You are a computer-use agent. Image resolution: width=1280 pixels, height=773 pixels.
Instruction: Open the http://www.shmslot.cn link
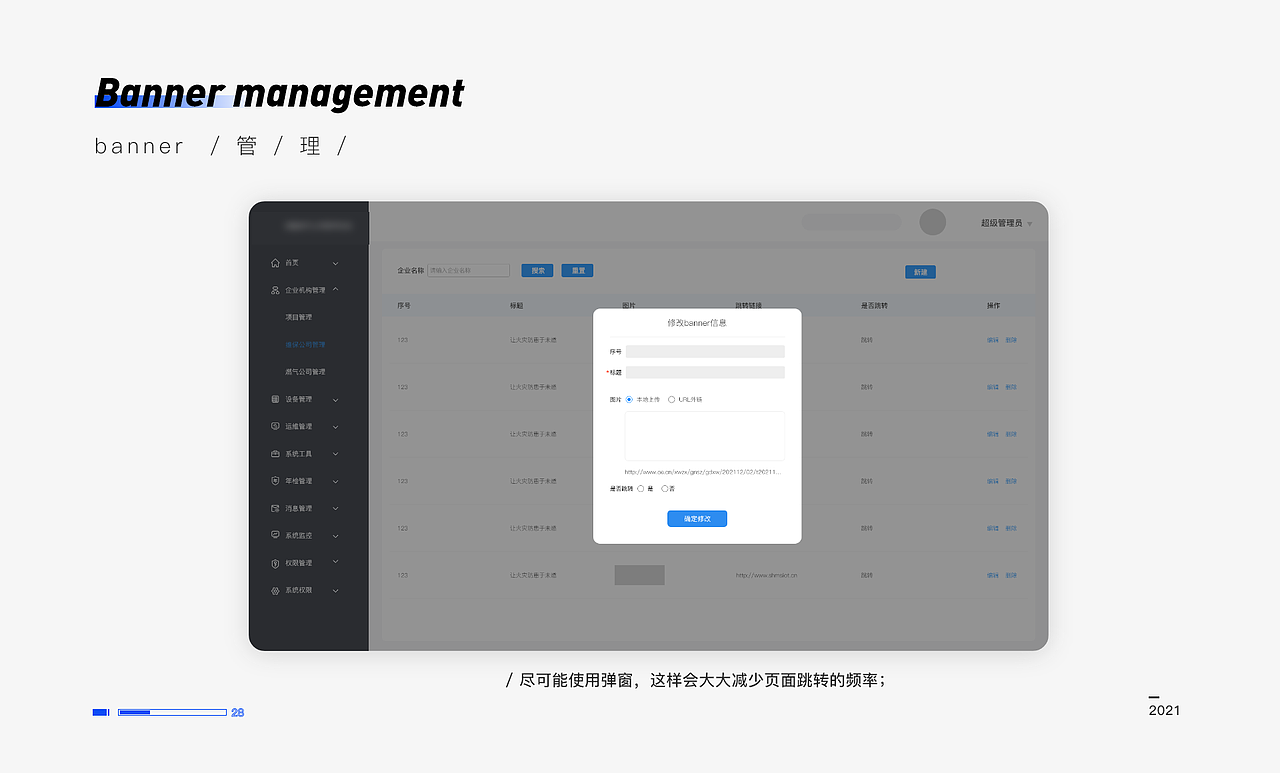[x=766, y=575]
